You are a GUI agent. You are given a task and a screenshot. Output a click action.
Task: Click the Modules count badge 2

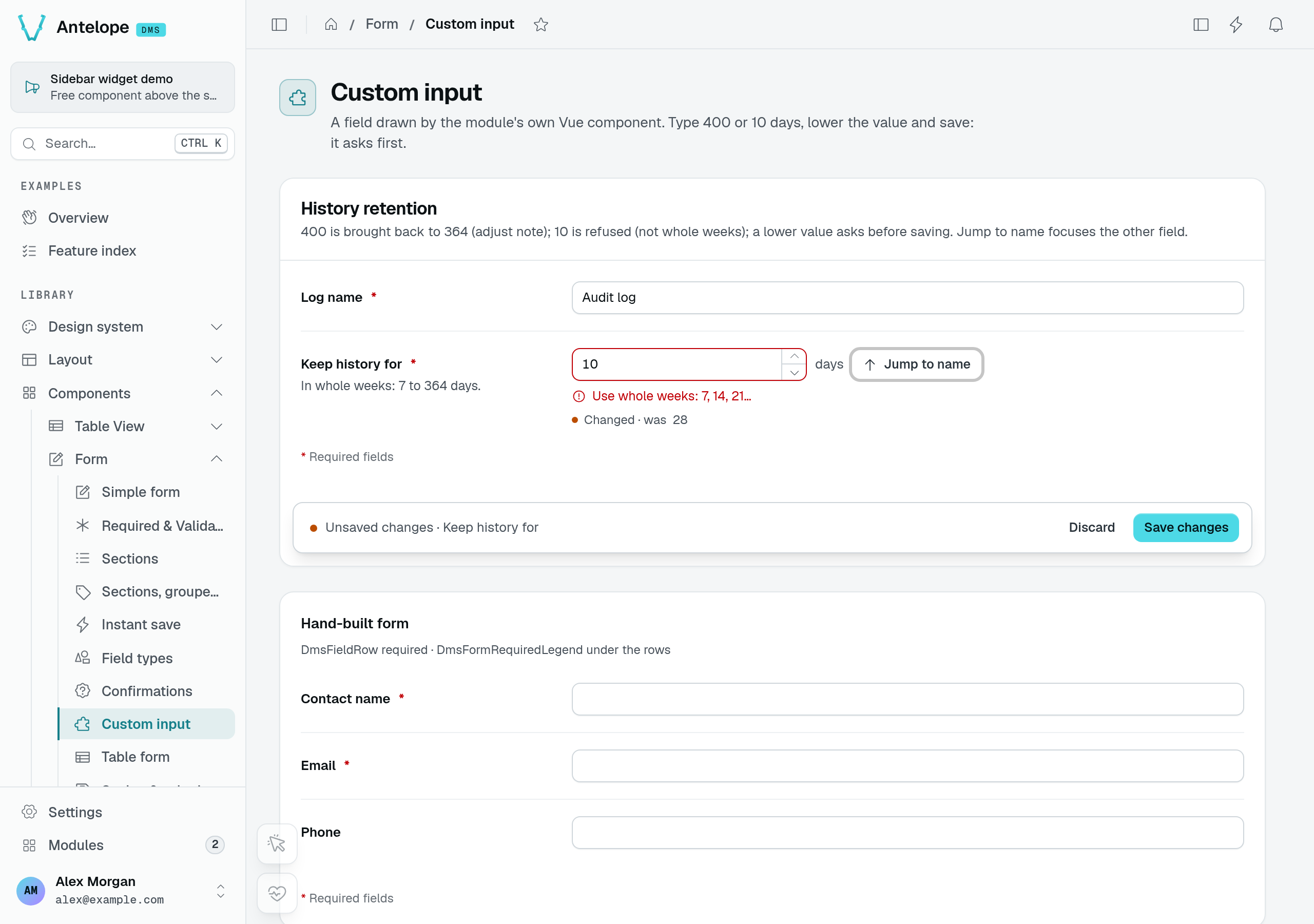click(x=215, y=844)
